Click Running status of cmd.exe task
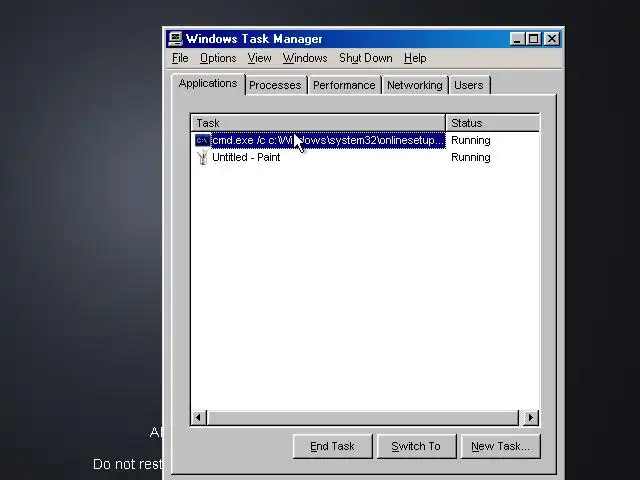Image resolution: width=640 pixels, height=480 pixels. pyautogui.click(x=471, y=140)
